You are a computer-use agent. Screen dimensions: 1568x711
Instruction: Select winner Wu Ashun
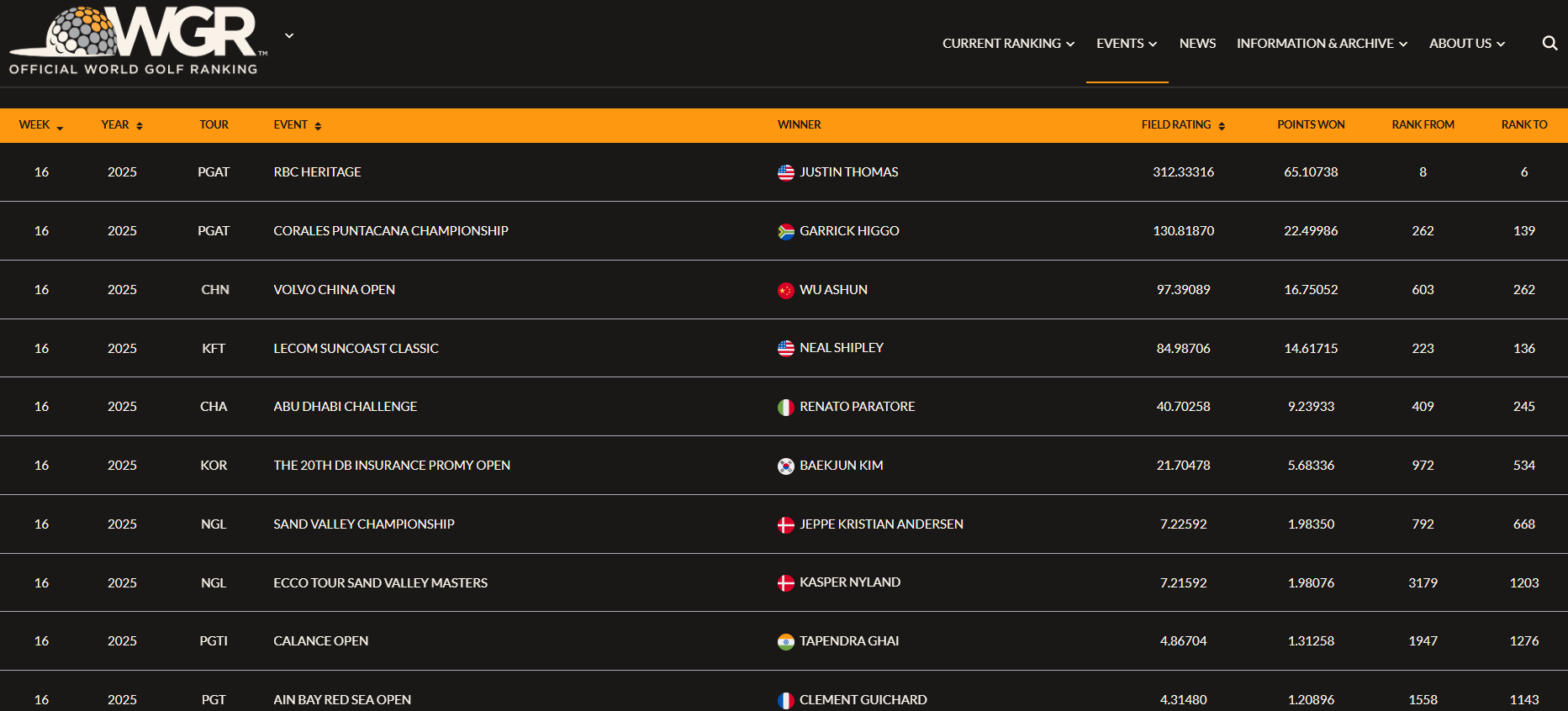(833, 289)
